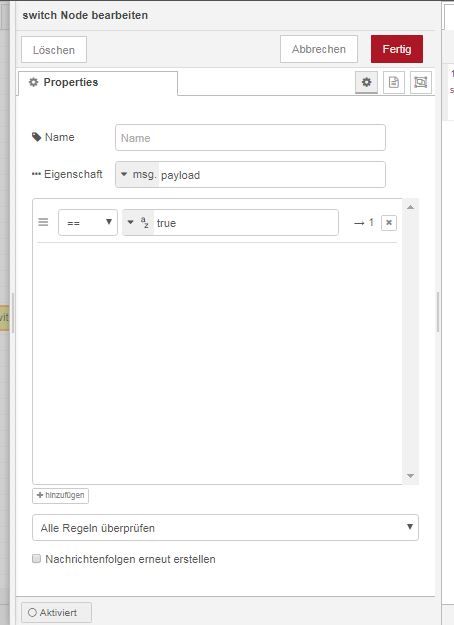Click the Abbrechen button

pos(318,49)
